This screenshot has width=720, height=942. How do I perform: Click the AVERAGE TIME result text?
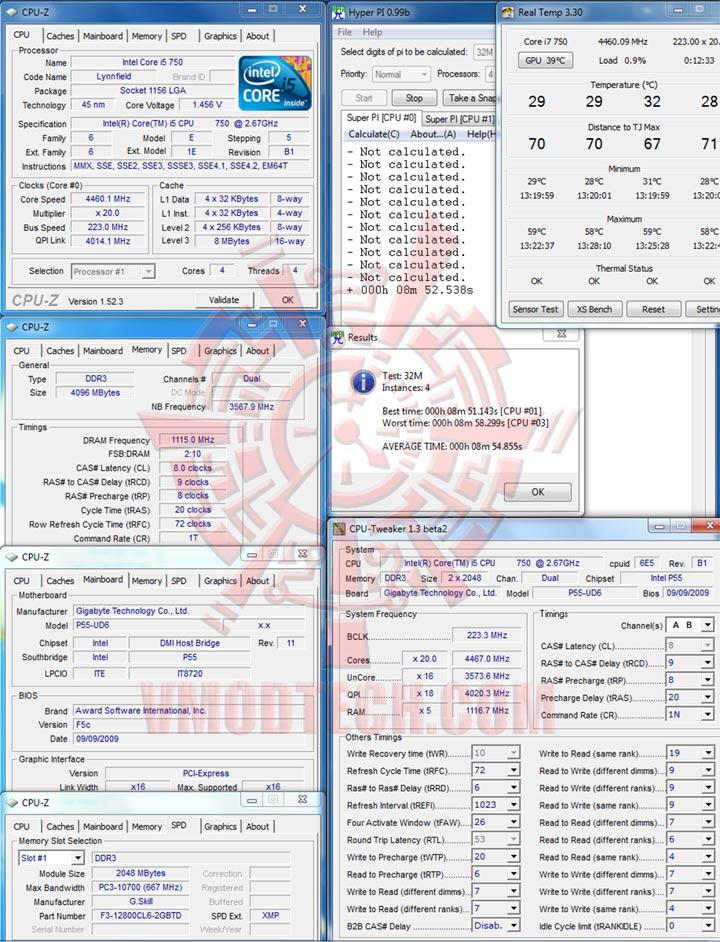tap(452, 446)
